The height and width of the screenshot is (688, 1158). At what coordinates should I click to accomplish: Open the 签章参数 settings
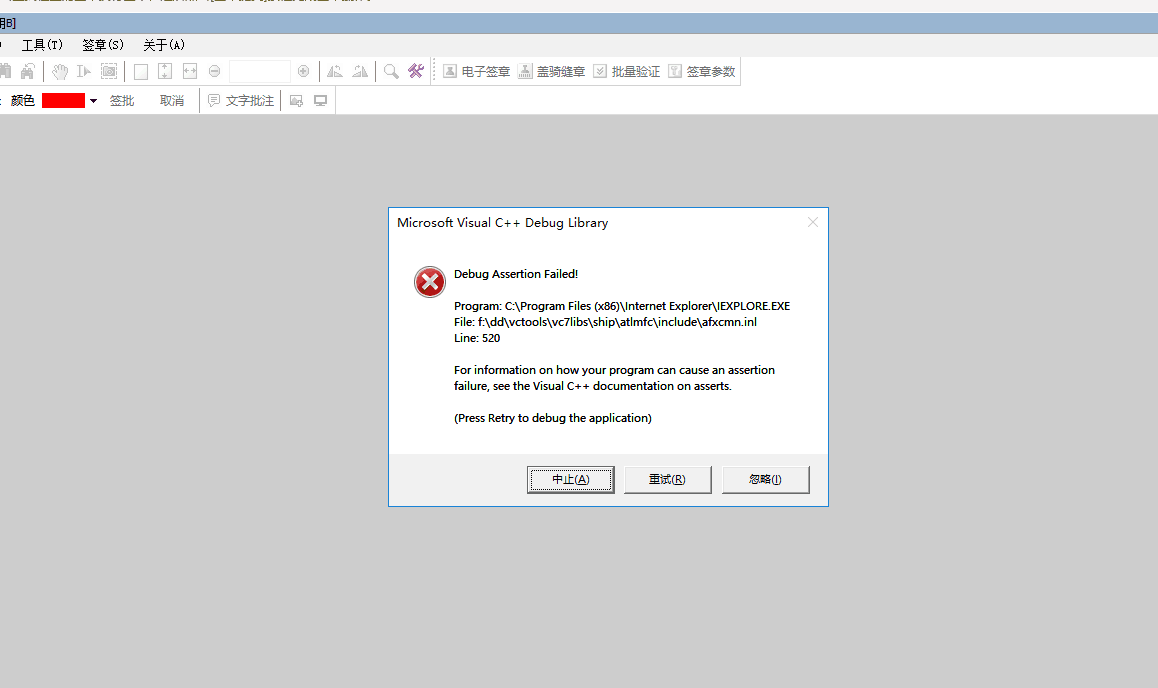click(x=701, y=71)
